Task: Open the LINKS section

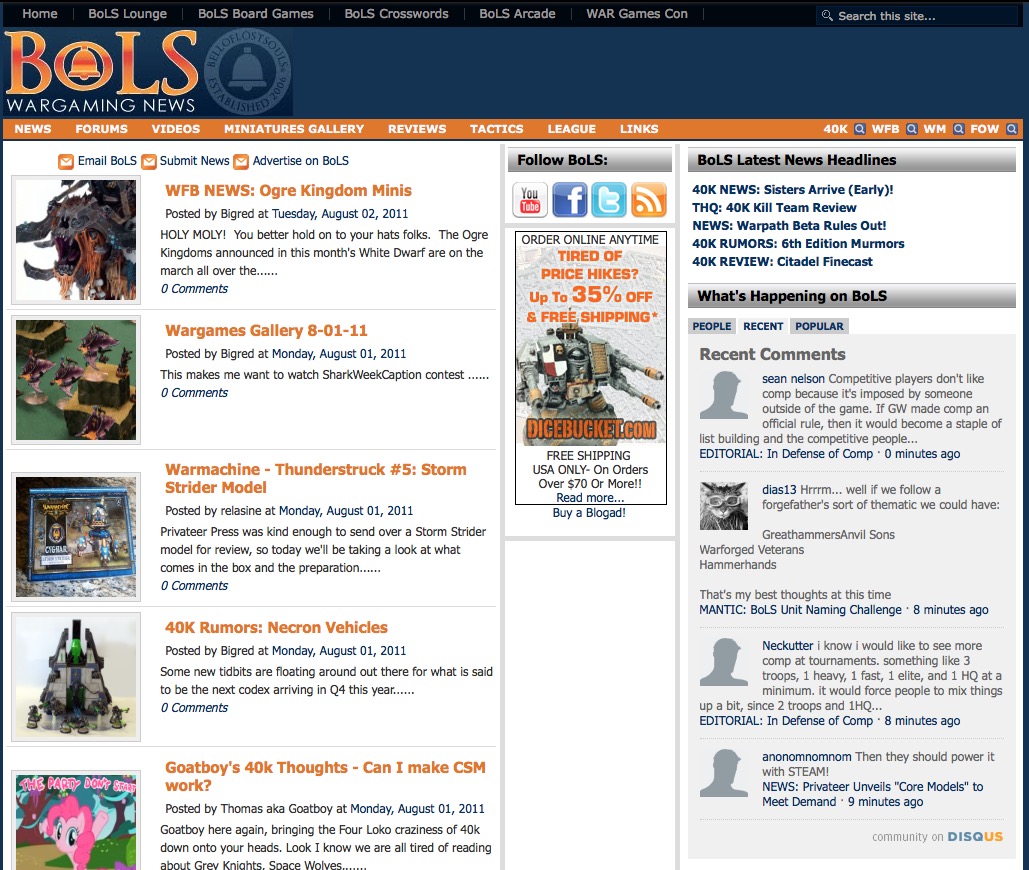Action: [639, 129]
